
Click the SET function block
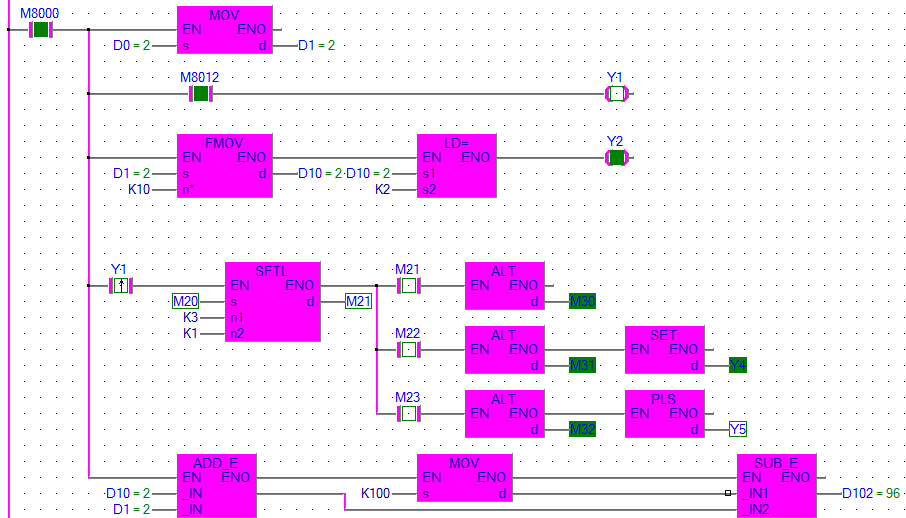tap(664, 350)
